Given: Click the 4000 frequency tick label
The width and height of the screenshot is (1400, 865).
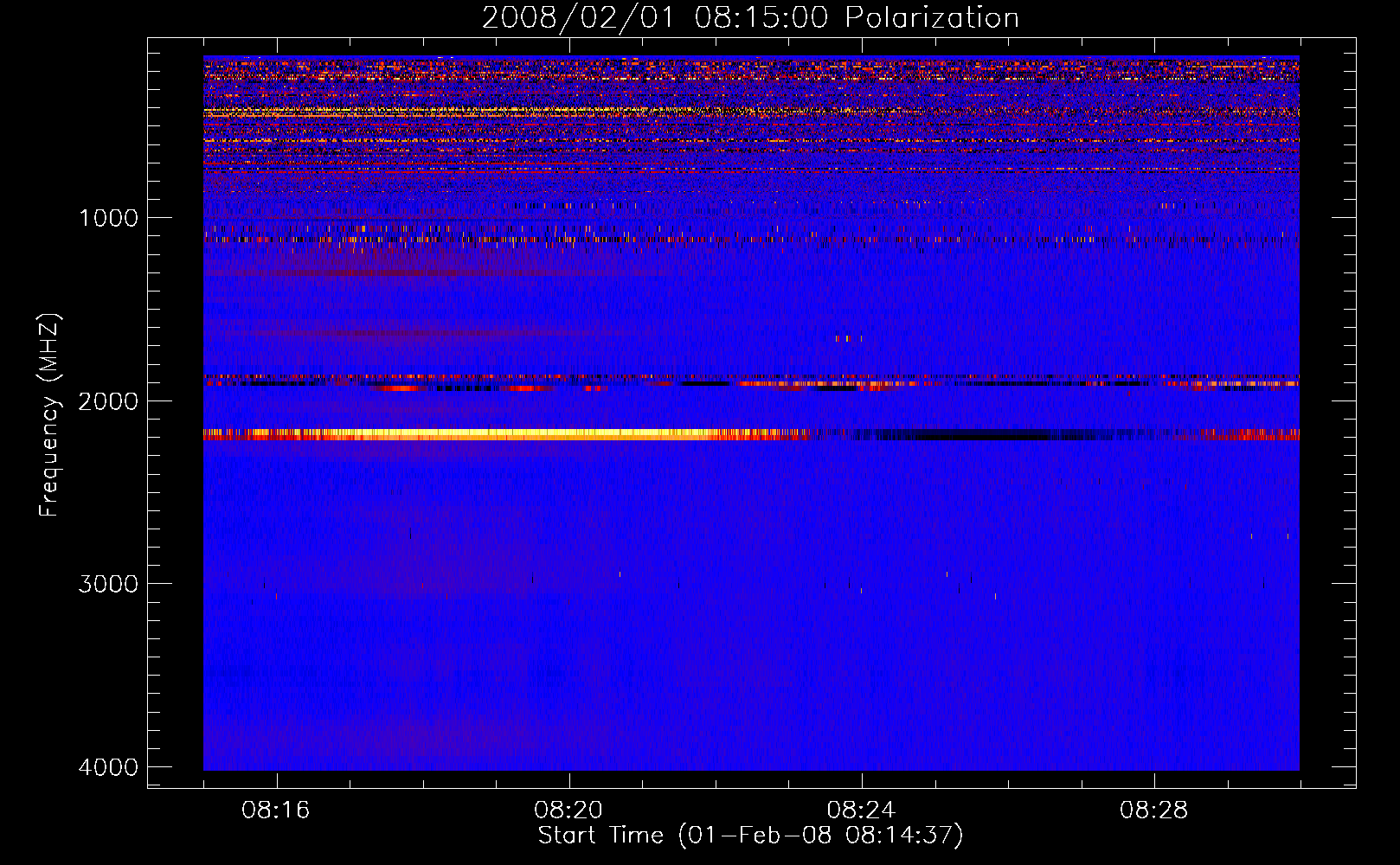Looking at the screenshot, I should click(108, 767).
